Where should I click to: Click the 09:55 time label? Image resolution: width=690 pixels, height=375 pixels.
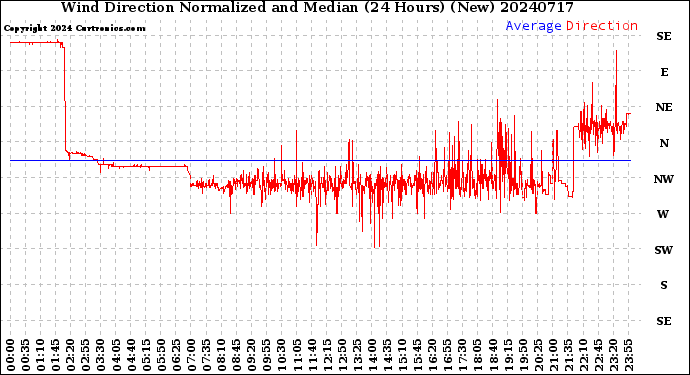coord(267,356)
